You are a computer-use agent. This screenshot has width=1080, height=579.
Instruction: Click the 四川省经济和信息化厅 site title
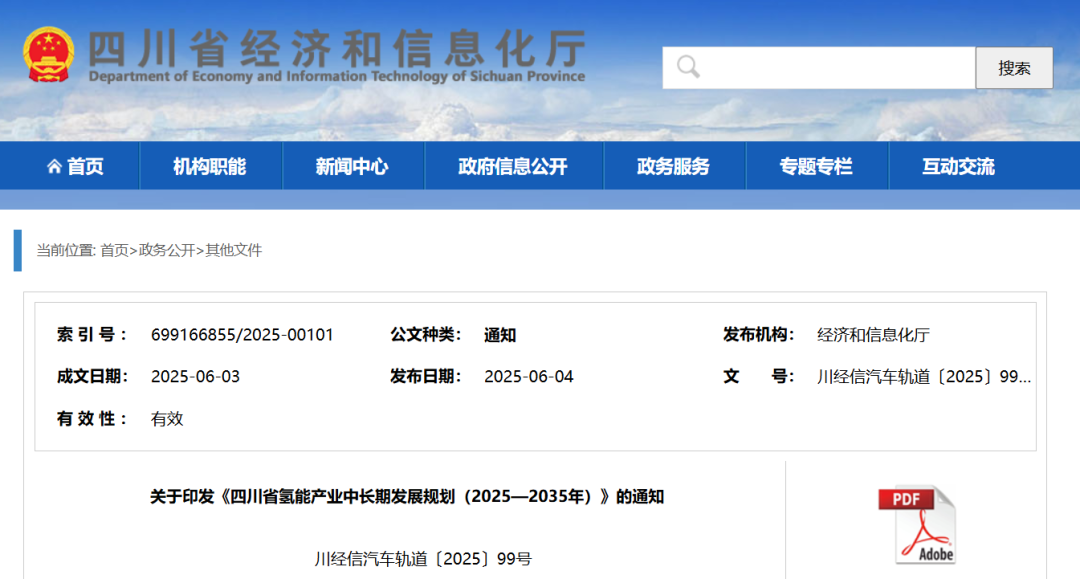pos(337,48)
